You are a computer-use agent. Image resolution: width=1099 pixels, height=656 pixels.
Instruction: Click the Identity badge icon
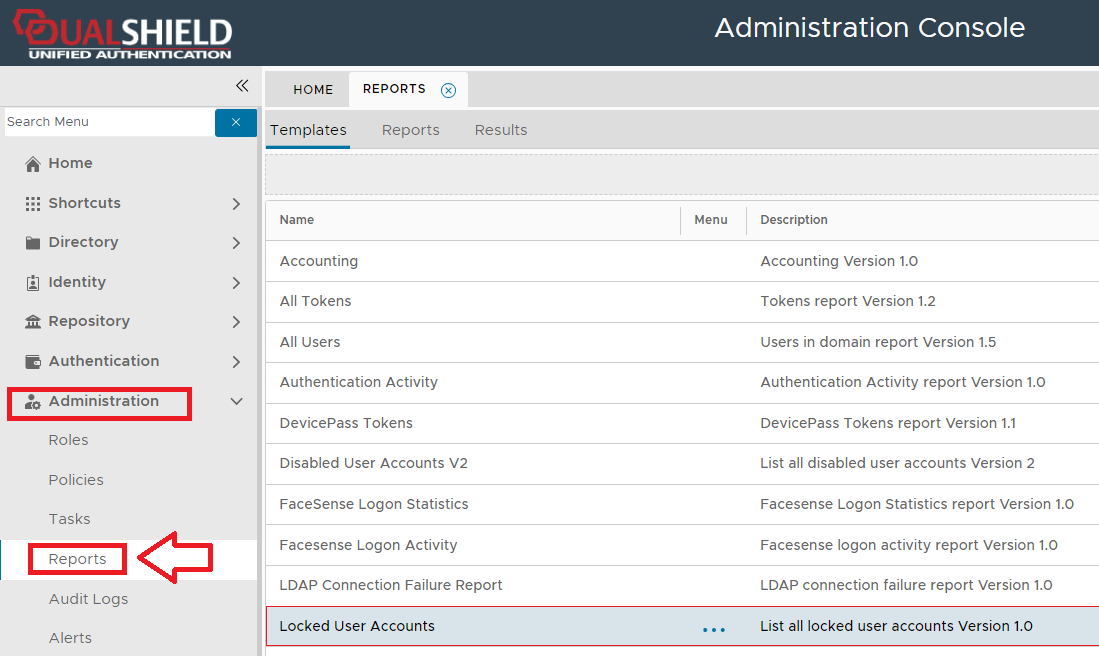tap(33, 283)
